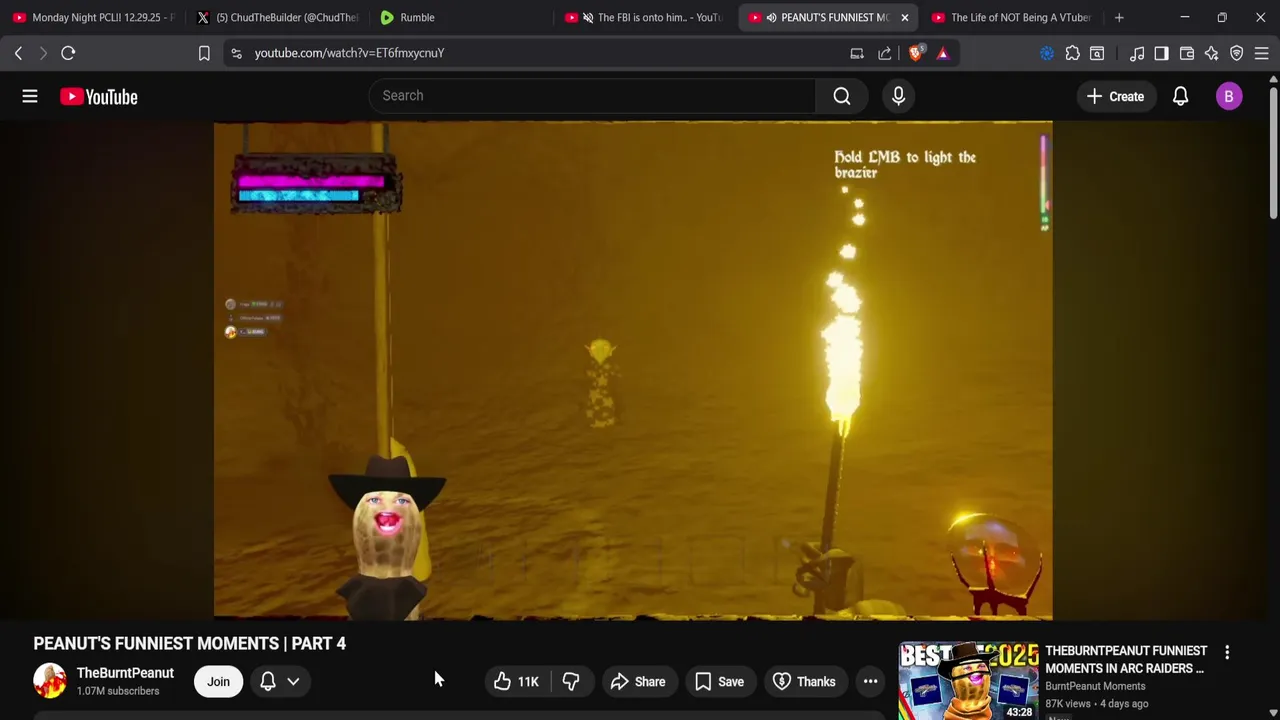1280x720 pixels.
Task: Like the video with 11K likes
Action: (x=516, y=681)
